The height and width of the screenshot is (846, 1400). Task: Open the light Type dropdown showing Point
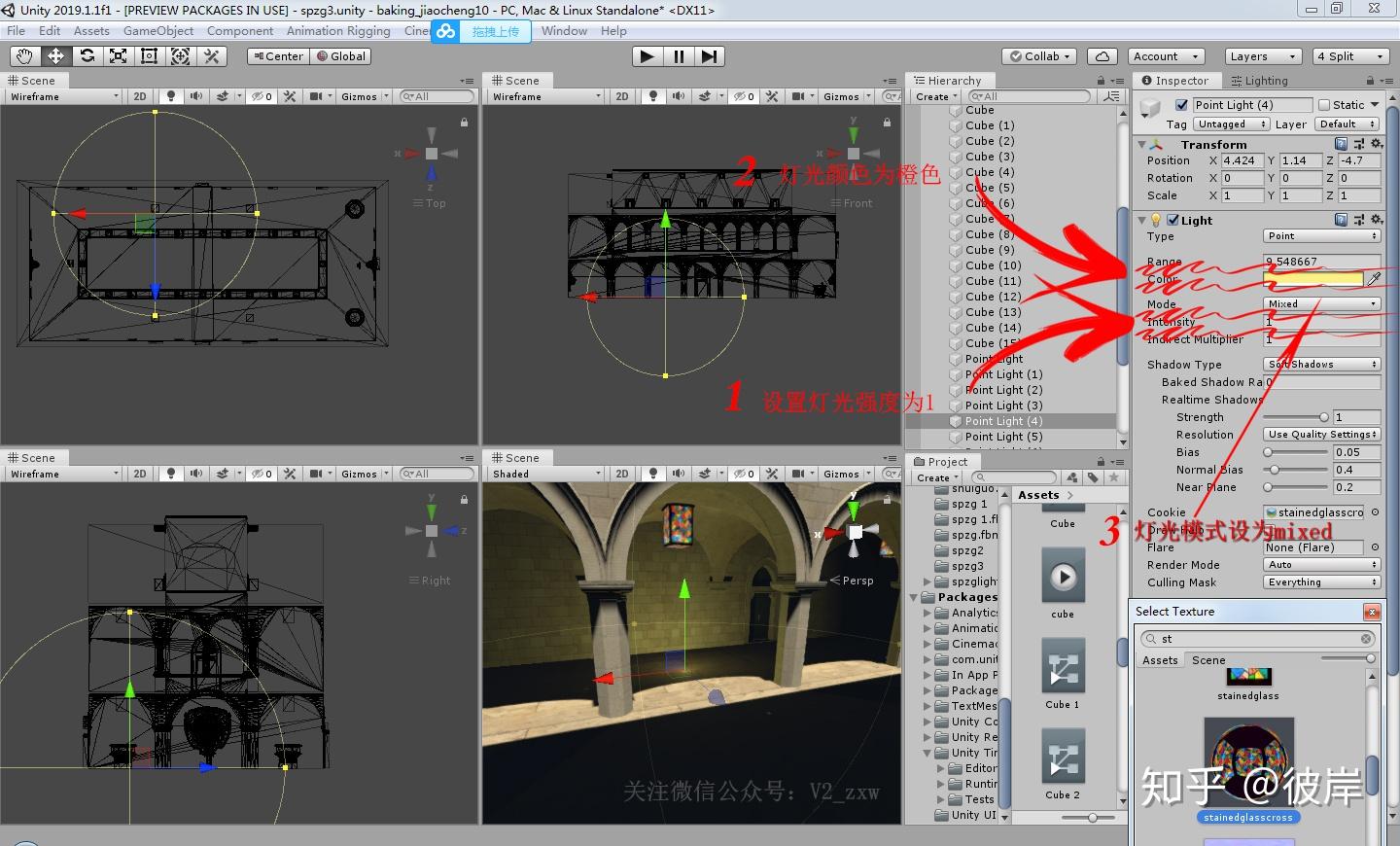(x=1322, y=236)
